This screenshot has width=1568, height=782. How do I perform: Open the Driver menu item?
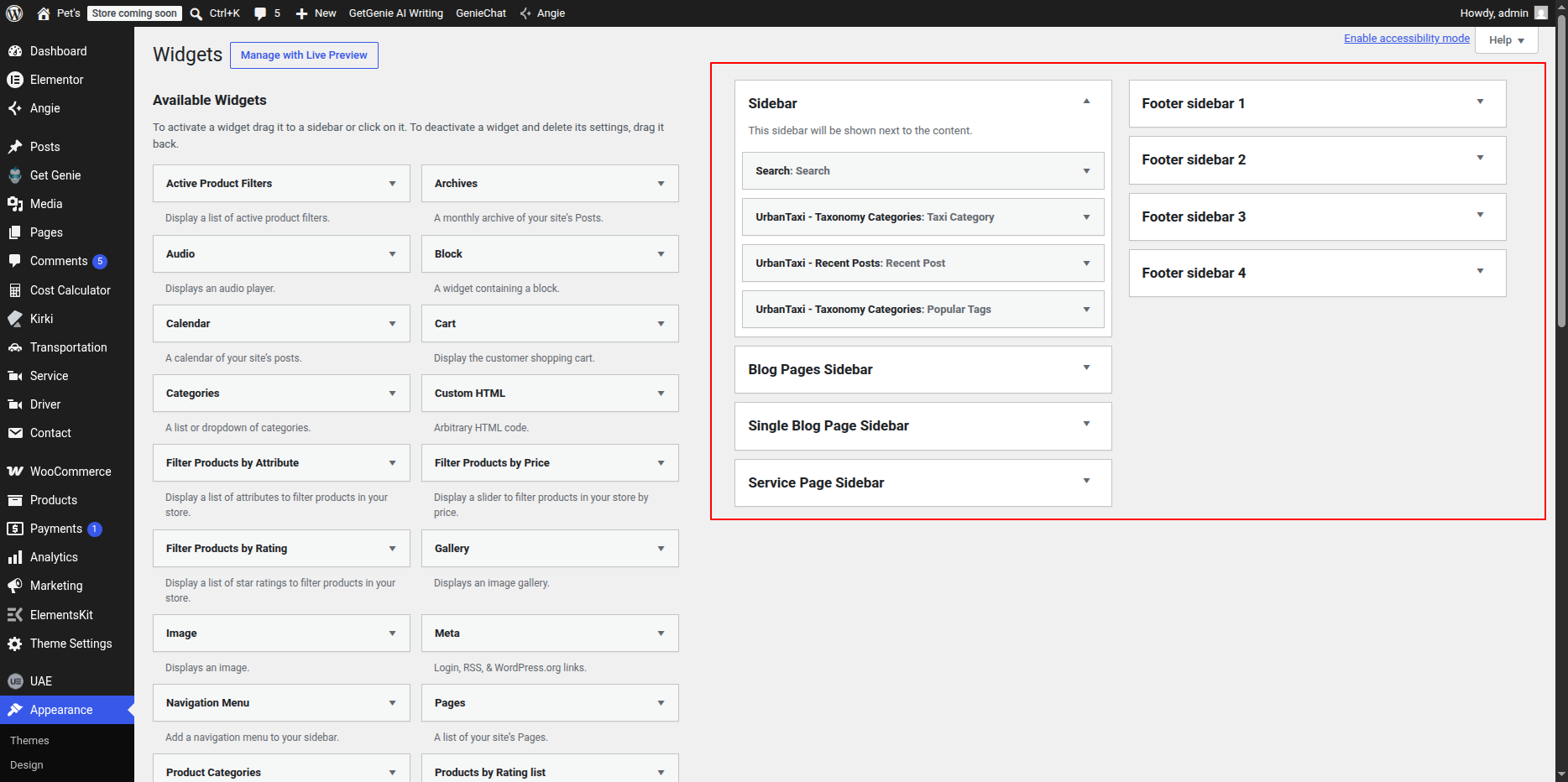(67, 404)
